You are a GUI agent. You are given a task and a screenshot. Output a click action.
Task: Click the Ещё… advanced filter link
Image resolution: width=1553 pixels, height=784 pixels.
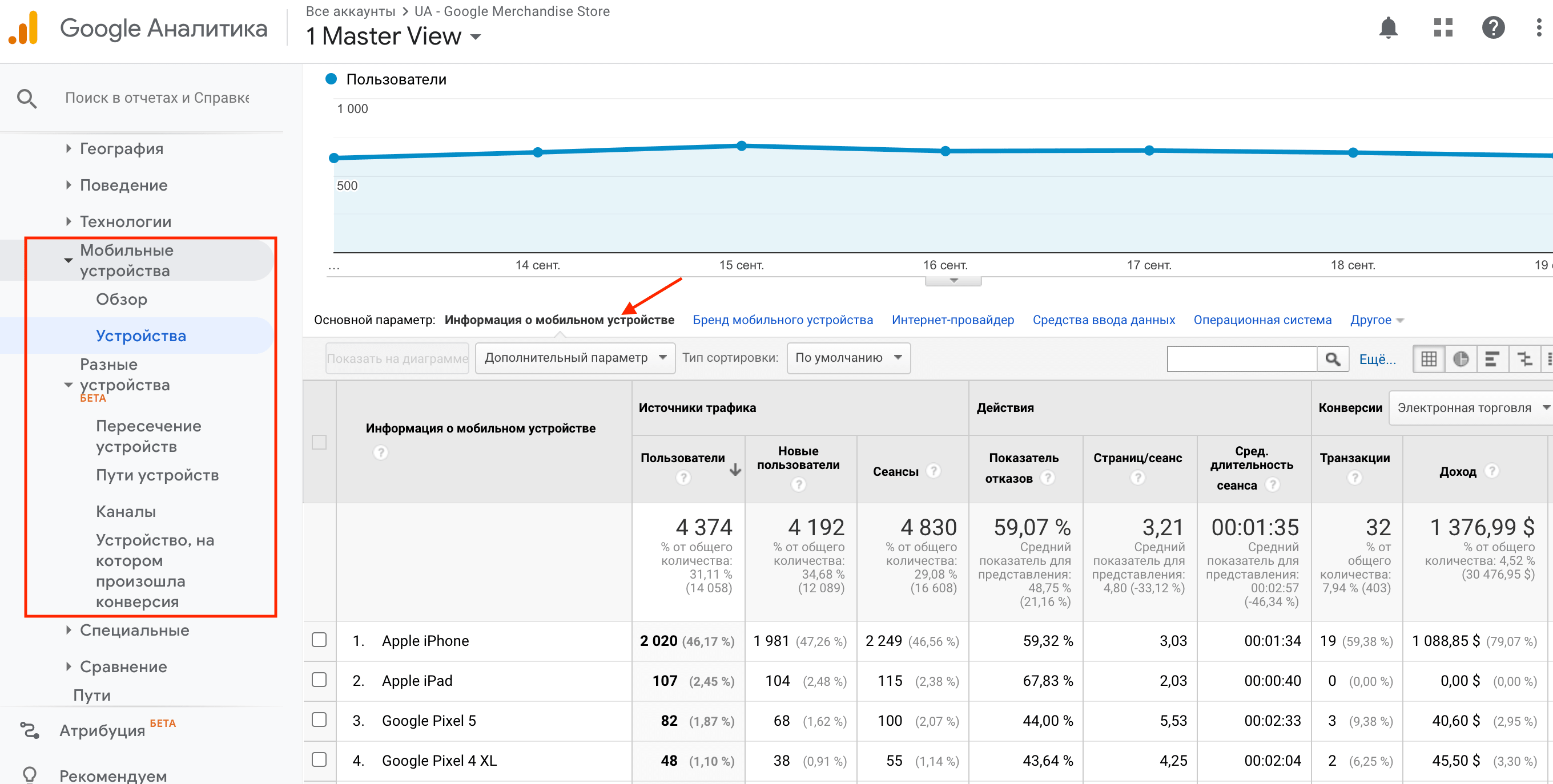(1377, 359)
